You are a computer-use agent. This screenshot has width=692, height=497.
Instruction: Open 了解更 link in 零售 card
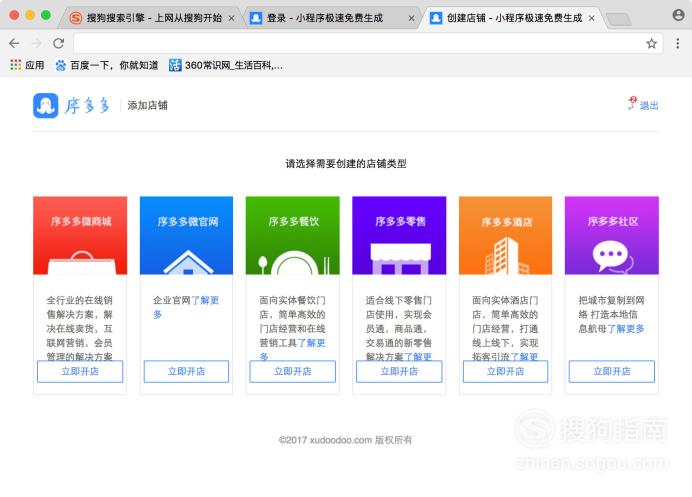(417, 356)
